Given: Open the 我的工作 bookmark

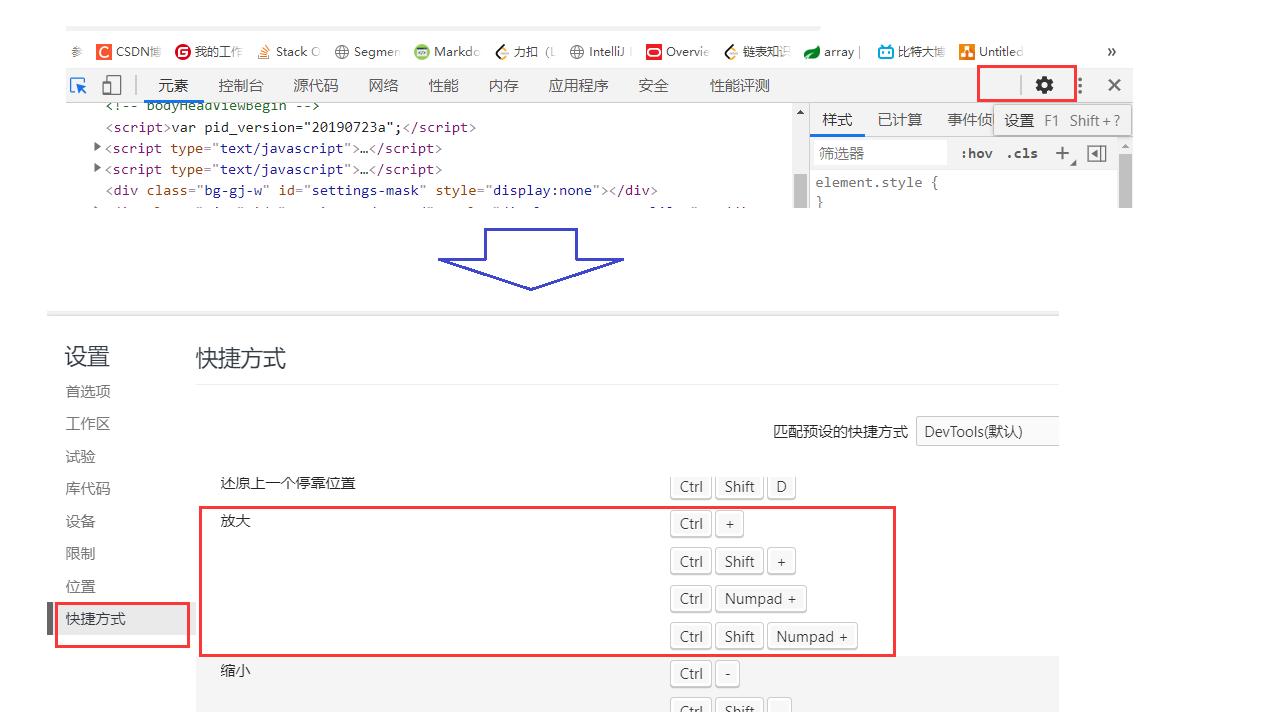Looking at the screenshot, I should pyautogui.click(x=208, y=52).
